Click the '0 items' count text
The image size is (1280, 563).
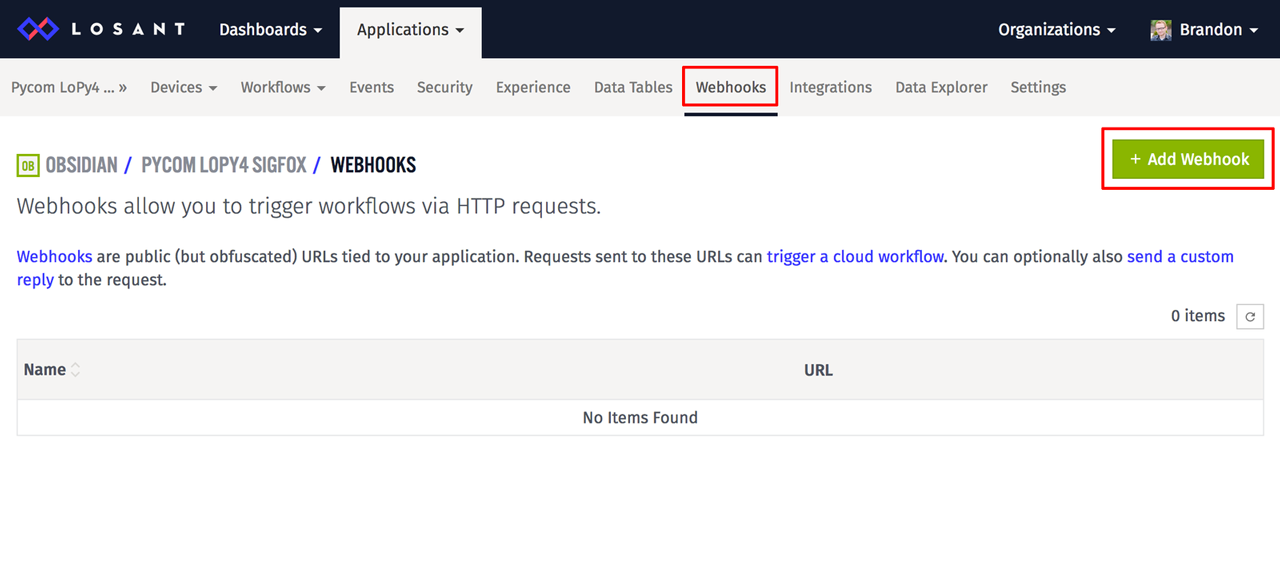tap(1198, 316)
